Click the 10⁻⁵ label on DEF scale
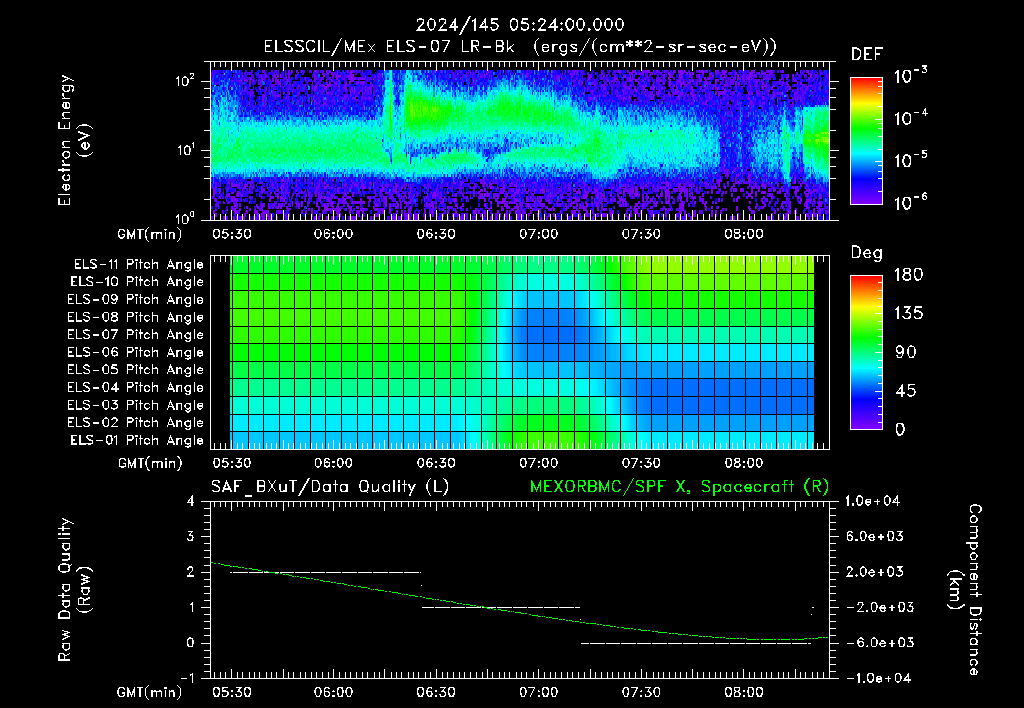Screen dimensions: 1024x708 tap(910, 159)
